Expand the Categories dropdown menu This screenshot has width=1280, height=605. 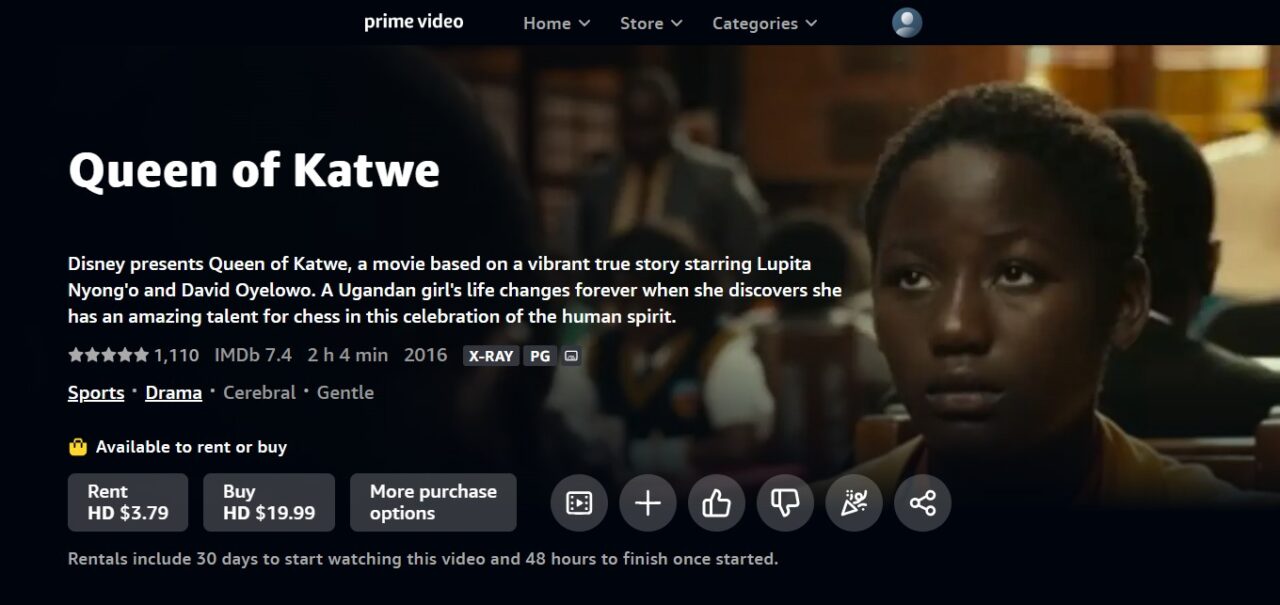point(764,23)
